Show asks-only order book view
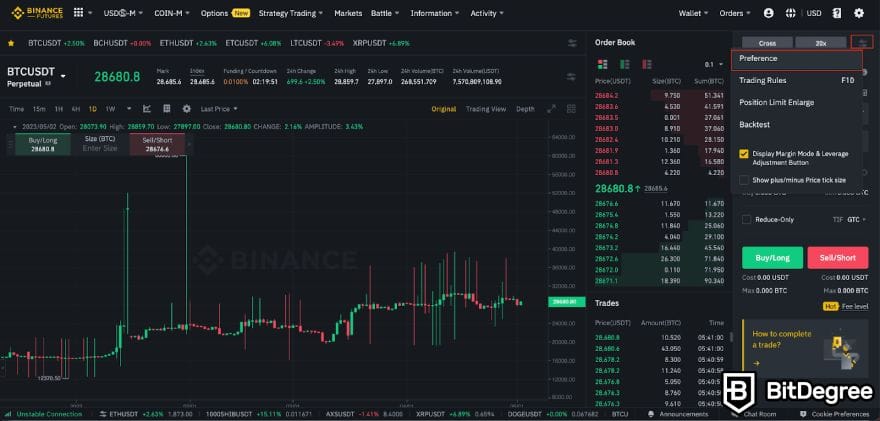Viewport: 880px width, 421px height. (647, 64)
